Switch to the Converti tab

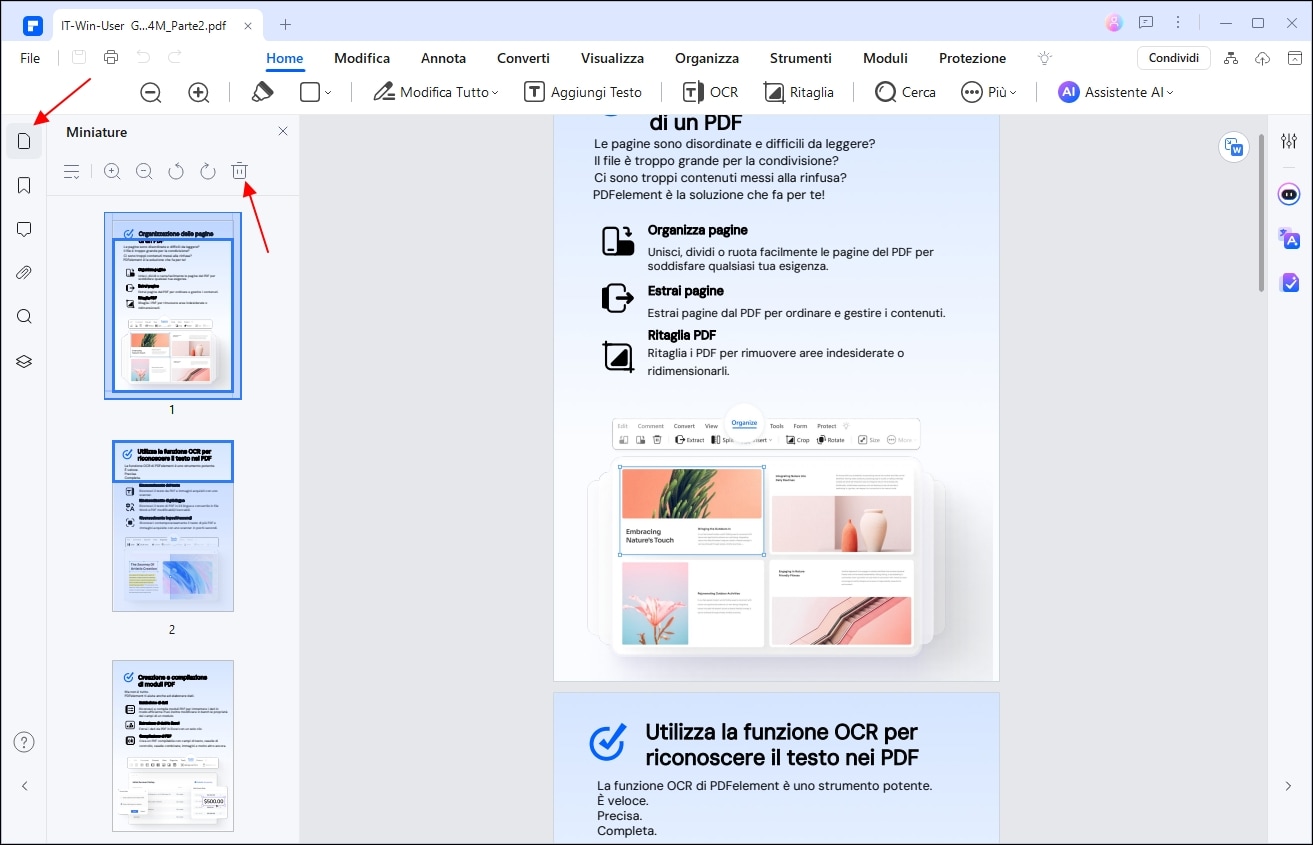523,58
